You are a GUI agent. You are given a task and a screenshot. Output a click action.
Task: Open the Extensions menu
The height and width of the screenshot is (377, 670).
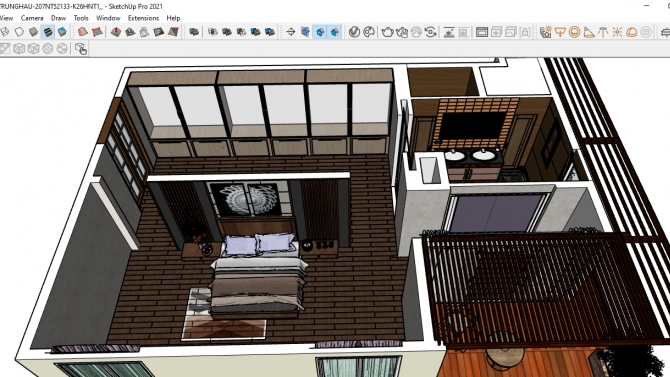coord(143,18)
